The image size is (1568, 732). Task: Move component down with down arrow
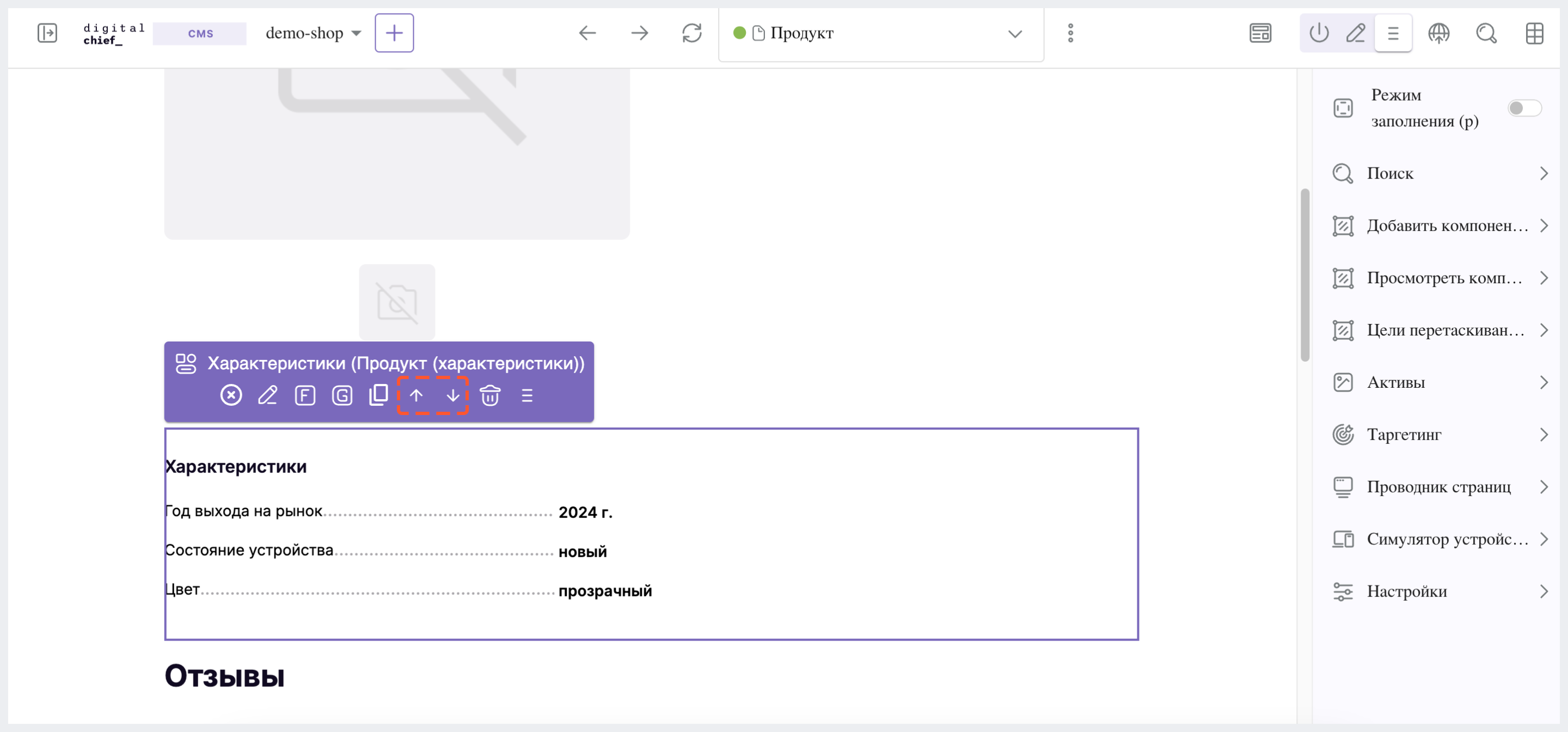[x=453, y=395]
